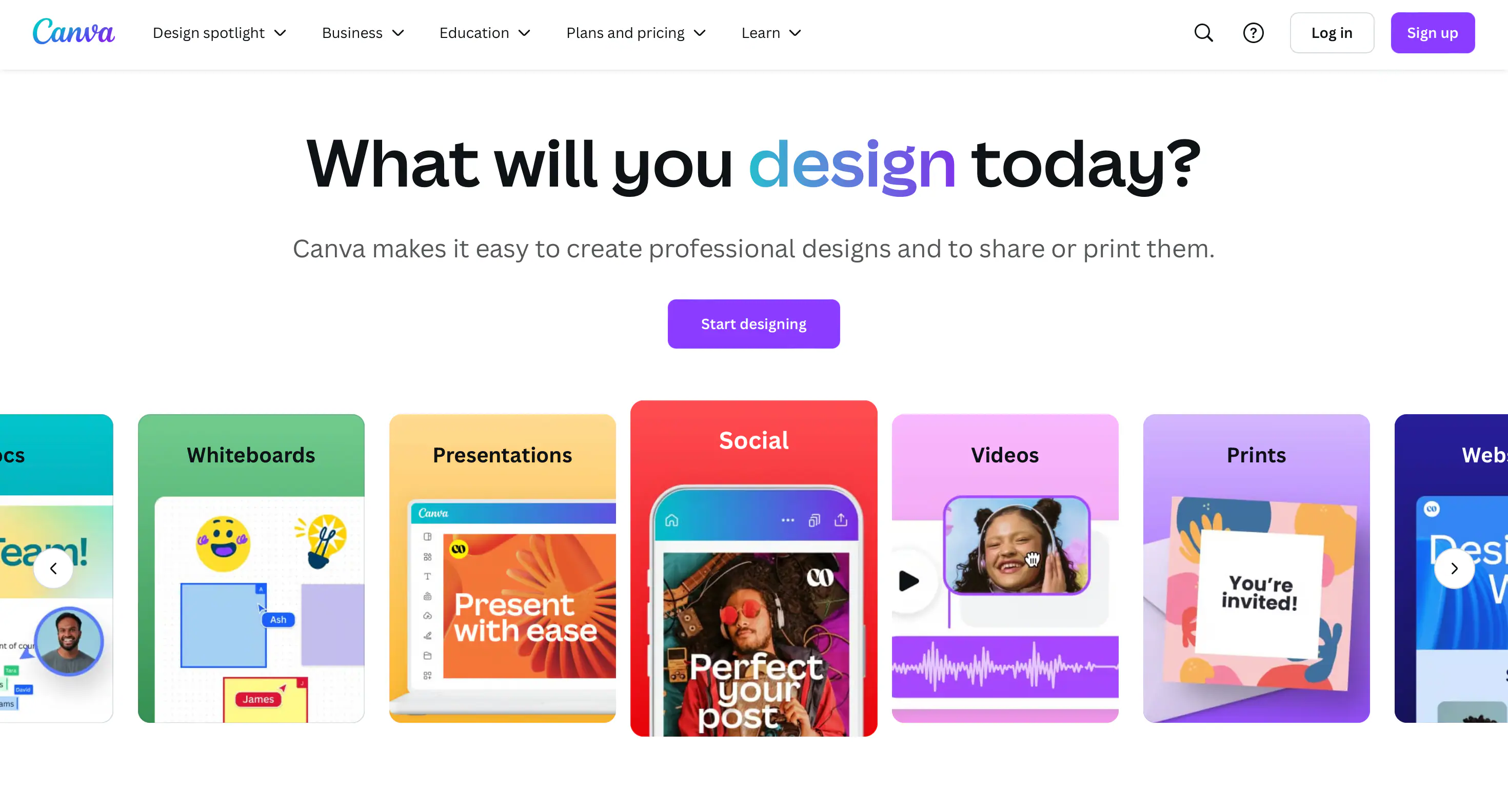Click the Start designing button

click(x=753, y=323)
